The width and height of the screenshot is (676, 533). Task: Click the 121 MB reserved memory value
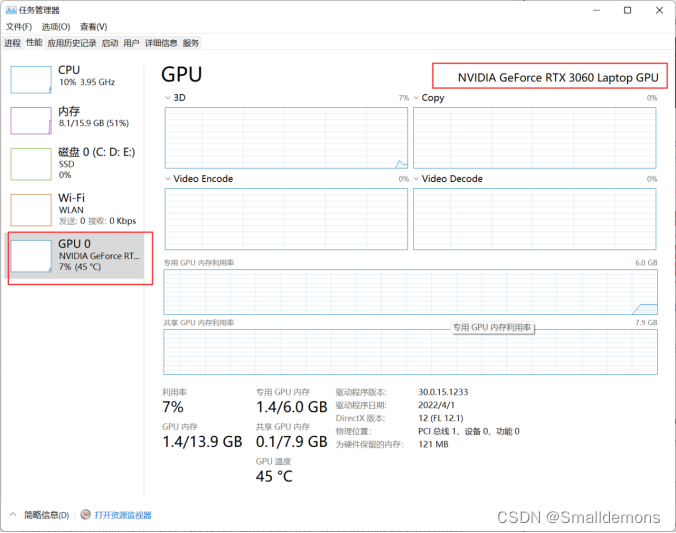[x=433, y=444]
